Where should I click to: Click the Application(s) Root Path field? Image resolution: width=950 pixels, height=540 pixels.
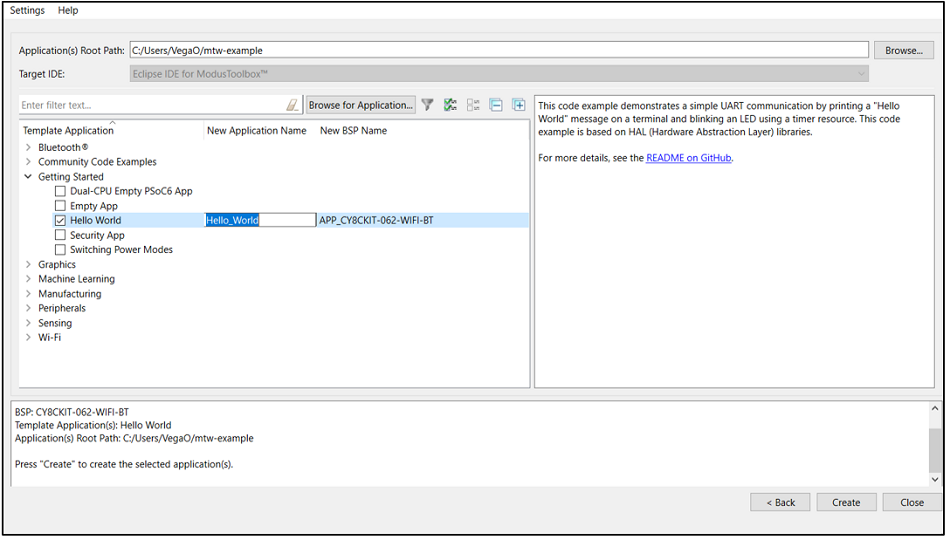(499, 50)
